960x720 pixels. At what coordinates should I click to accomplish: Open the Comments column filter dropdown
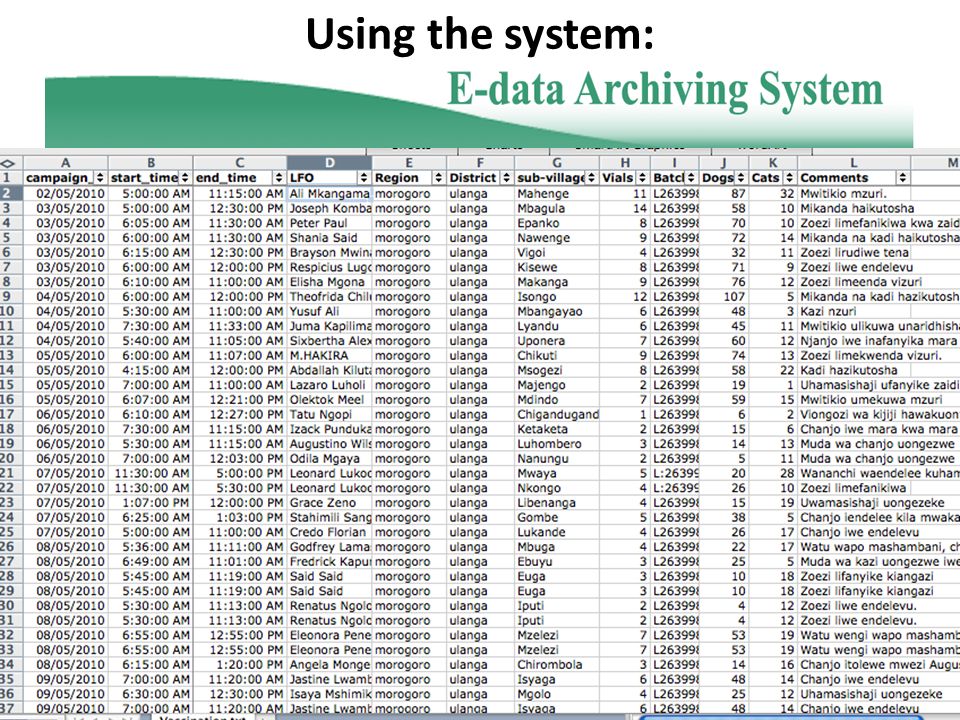coord(903,178)
